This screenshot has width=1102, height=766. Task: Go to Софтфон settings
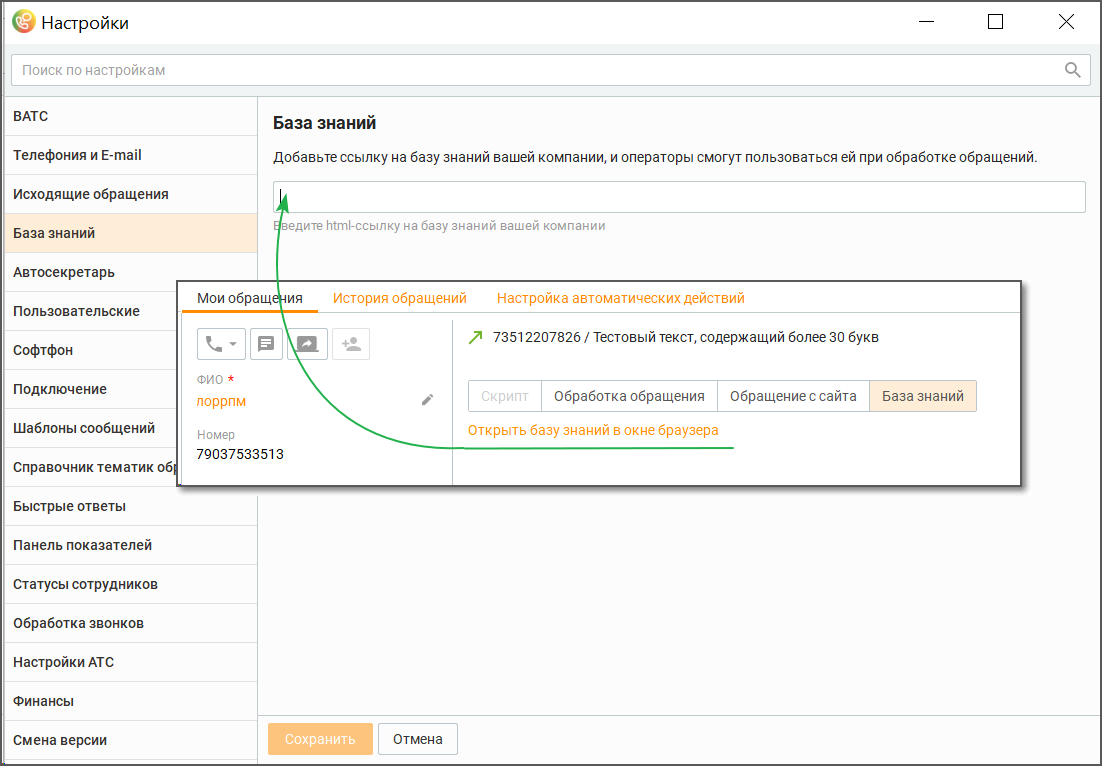pos(91,350)
